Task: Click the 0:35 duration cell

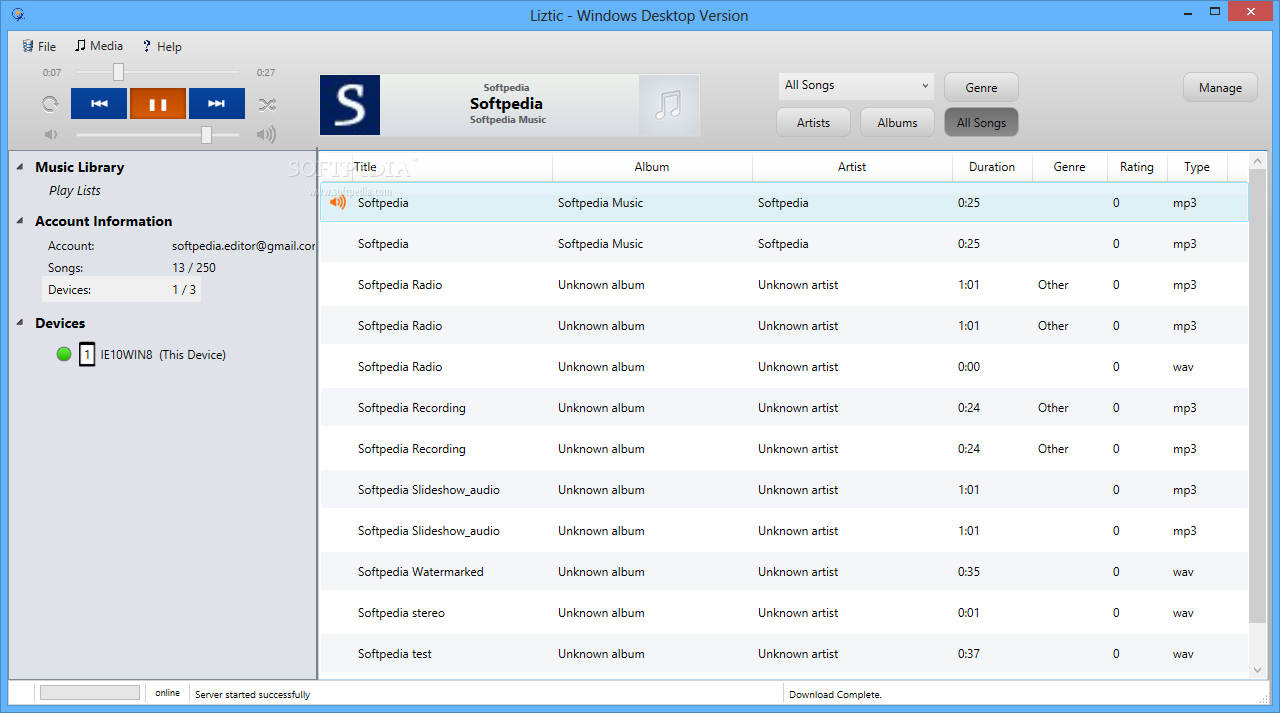Action: (969, 572)
